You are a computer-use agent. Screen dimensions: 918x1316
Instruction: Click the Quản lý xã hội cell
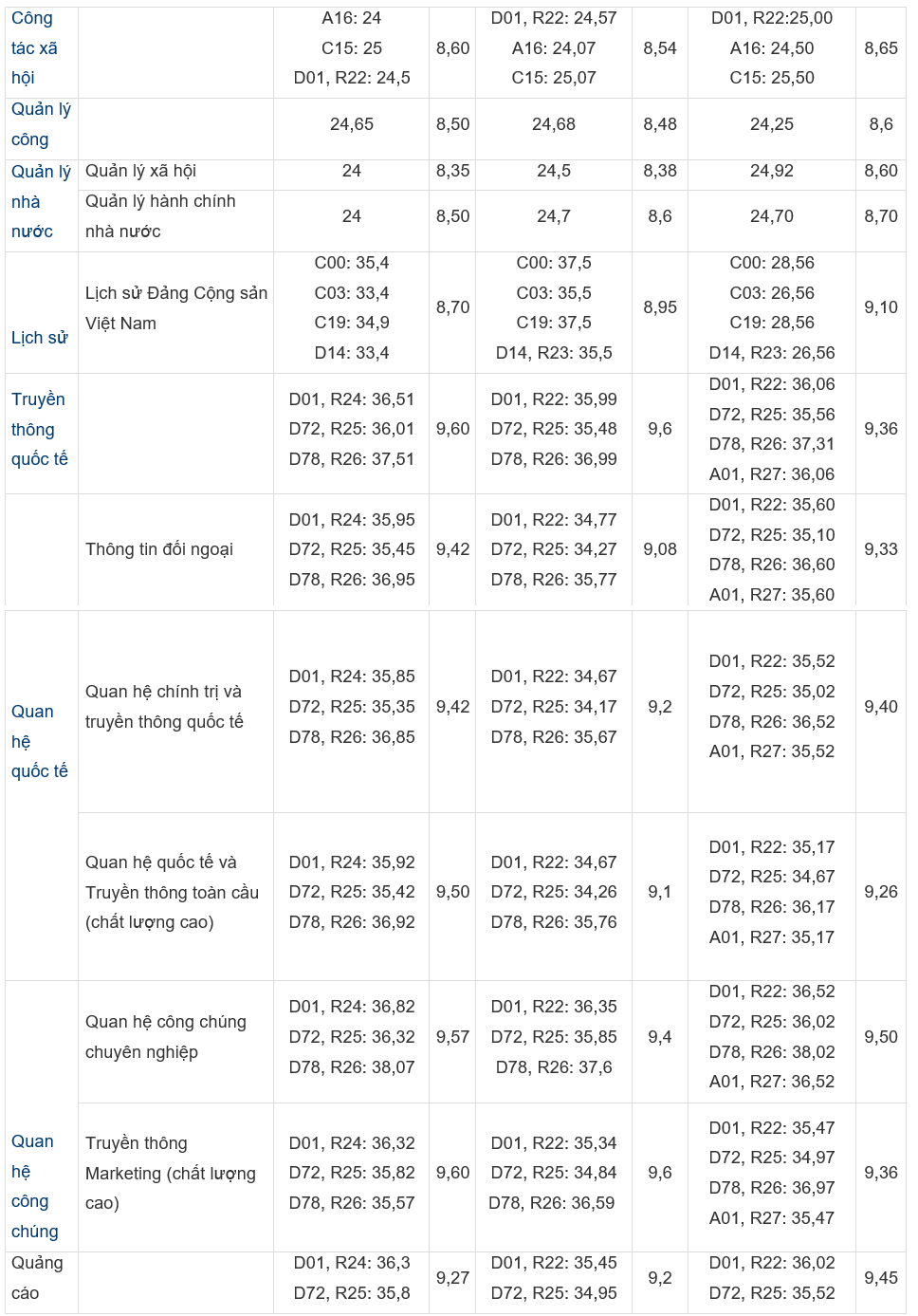click(140, 171)
